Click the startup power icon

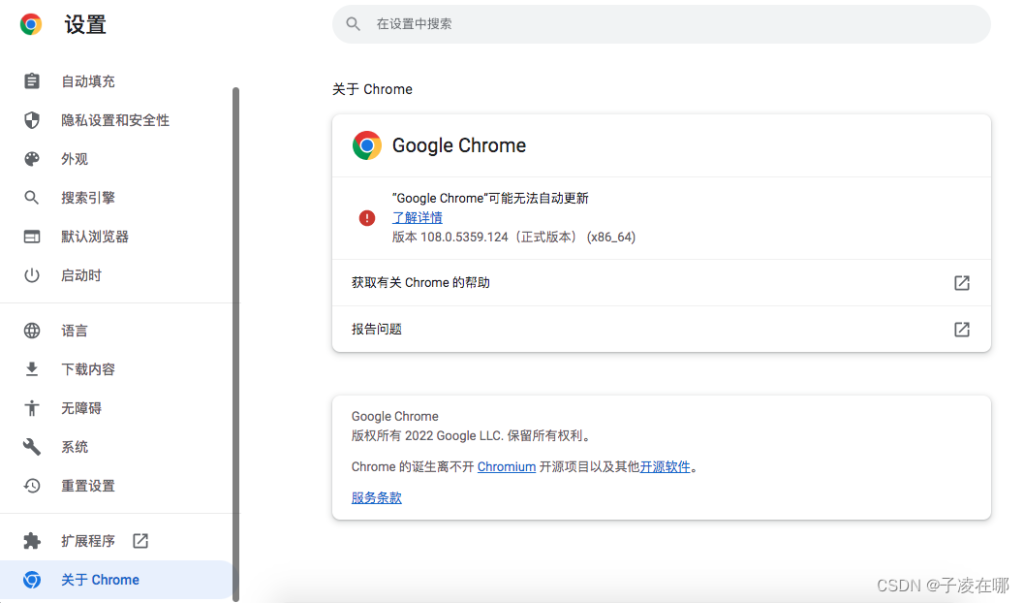tap(31, 275)
